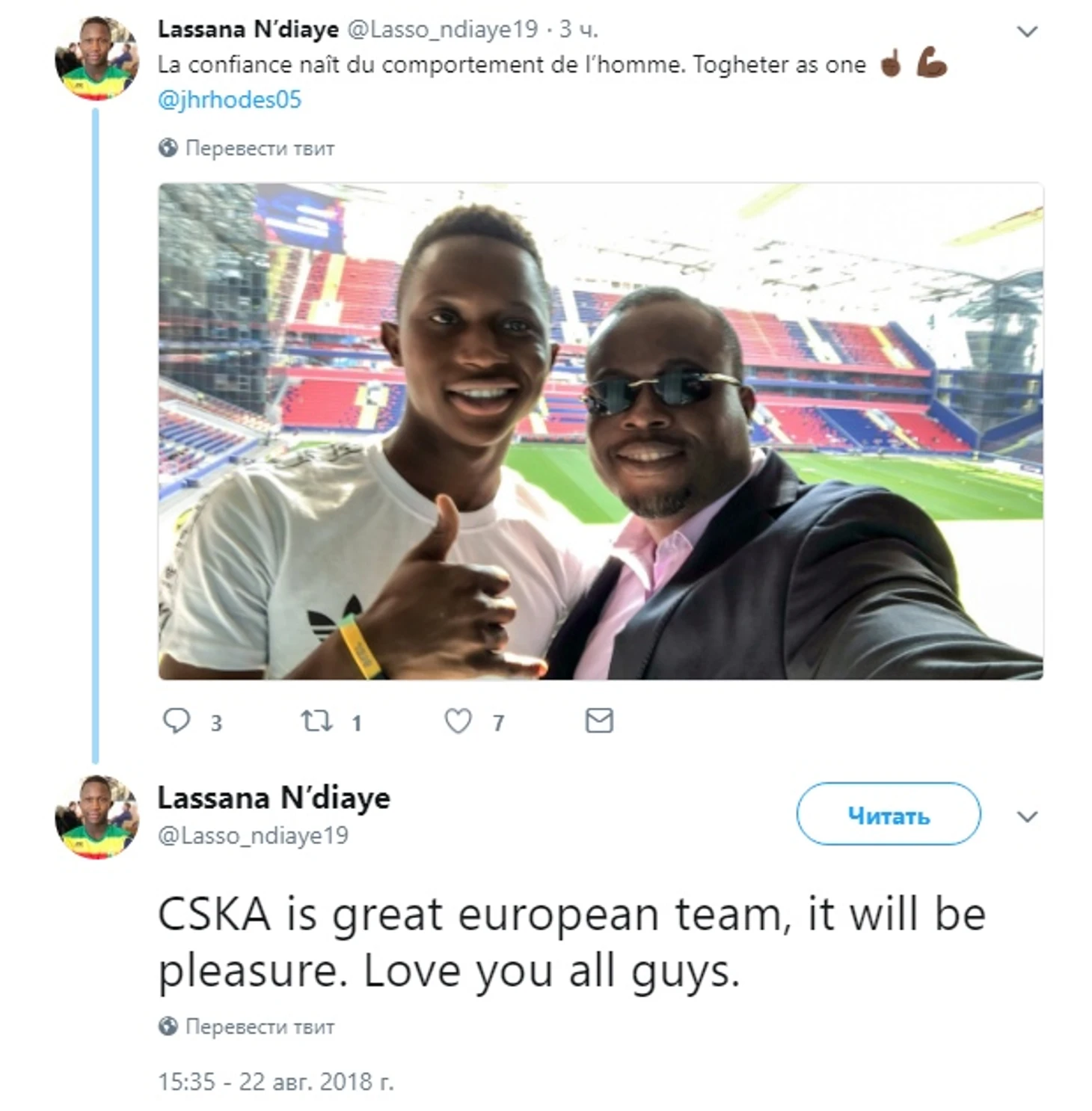The height and width of the screenshot is (1111, 1092).
Task: Click the envelope direct message icon
Action: click(599, 721)
